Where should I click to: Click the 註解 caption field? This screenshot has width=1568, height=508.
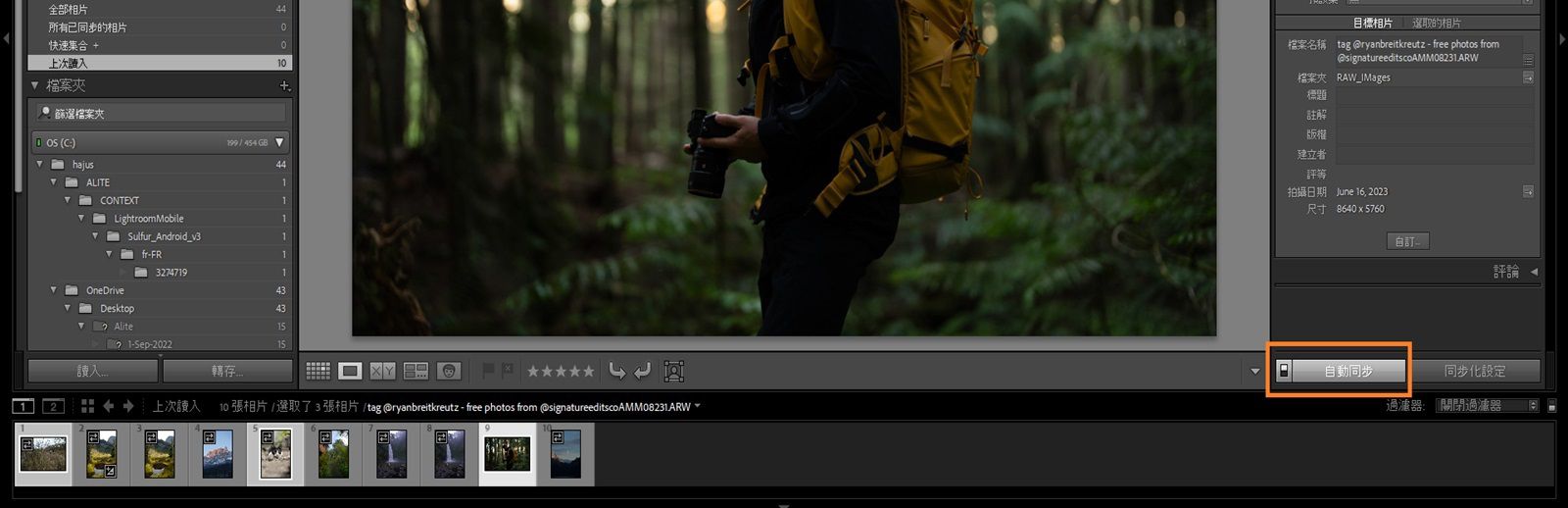coord(1435,116)
